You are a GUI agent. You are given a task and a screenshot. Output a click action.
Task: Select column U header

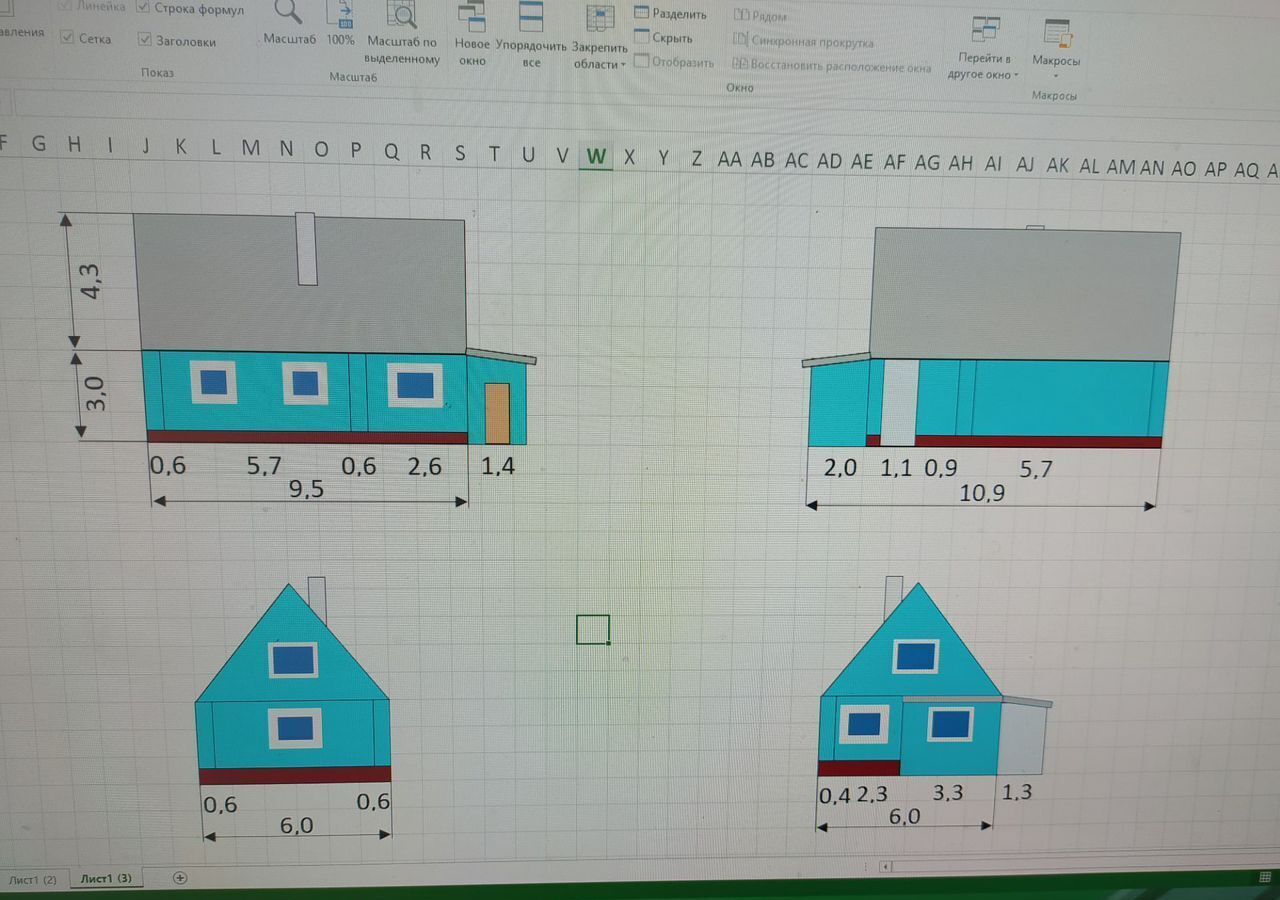(x=528, y=155)
